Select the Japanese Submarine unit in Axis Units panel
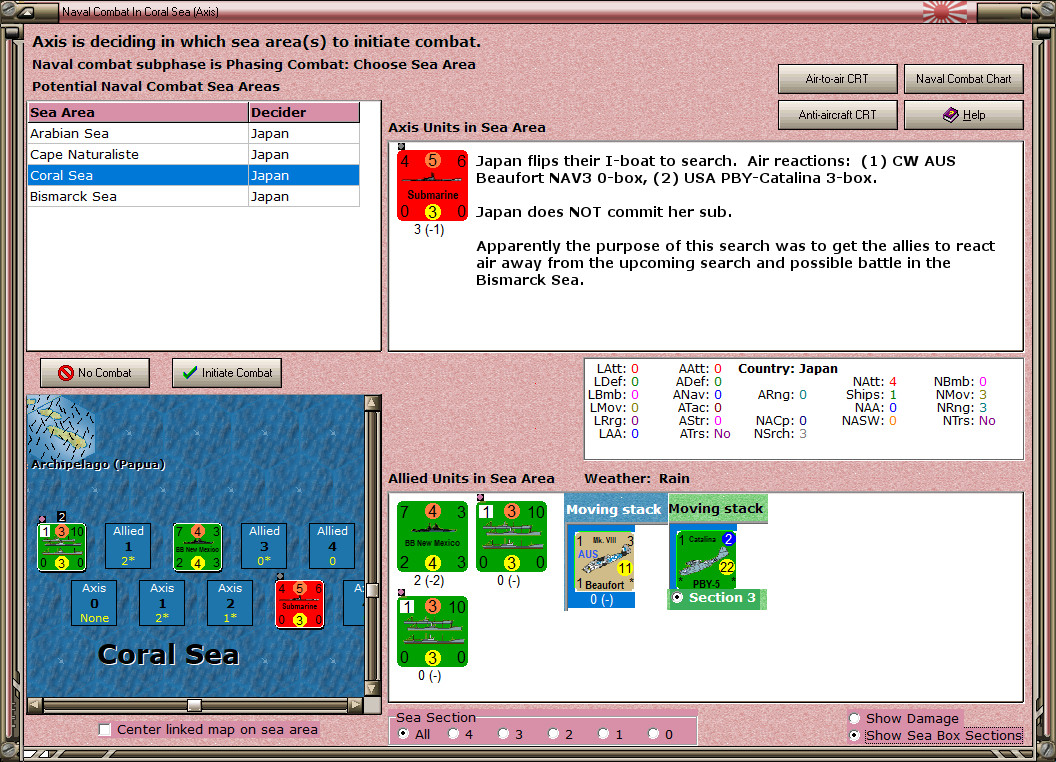 click(432, 185)
